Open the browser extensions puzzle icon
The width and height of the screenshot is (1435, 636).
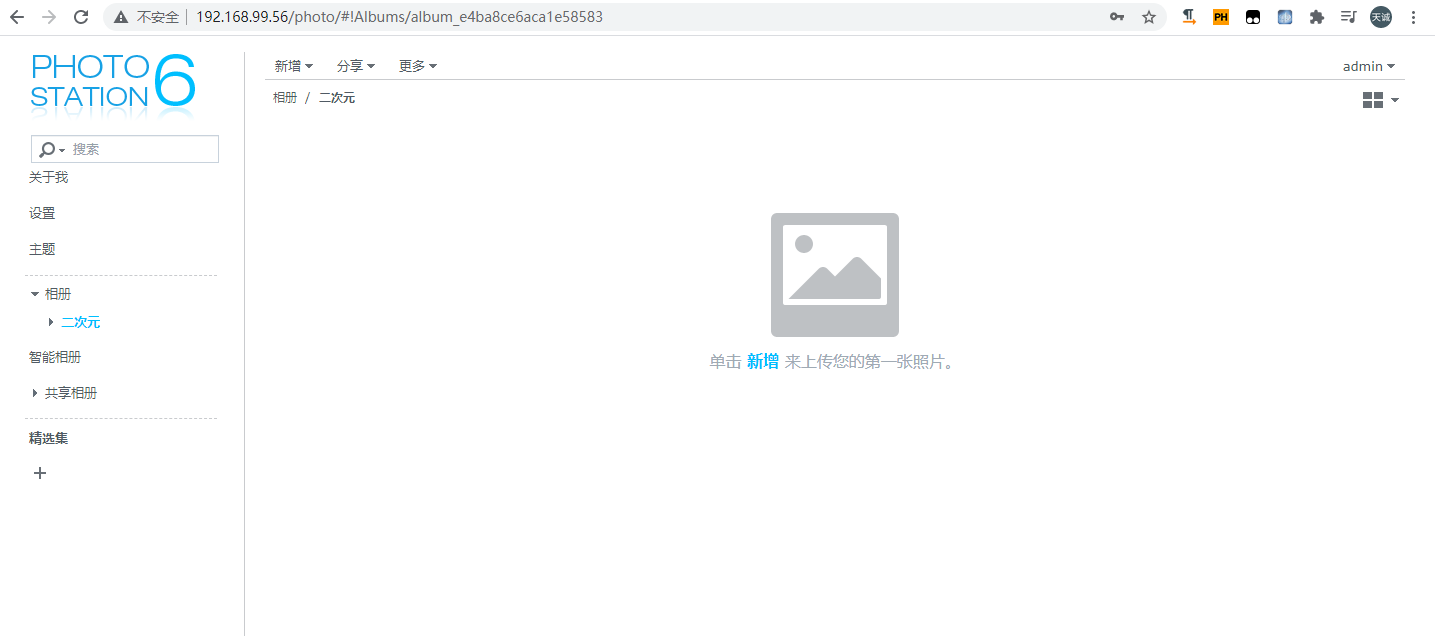point(1317,17)
